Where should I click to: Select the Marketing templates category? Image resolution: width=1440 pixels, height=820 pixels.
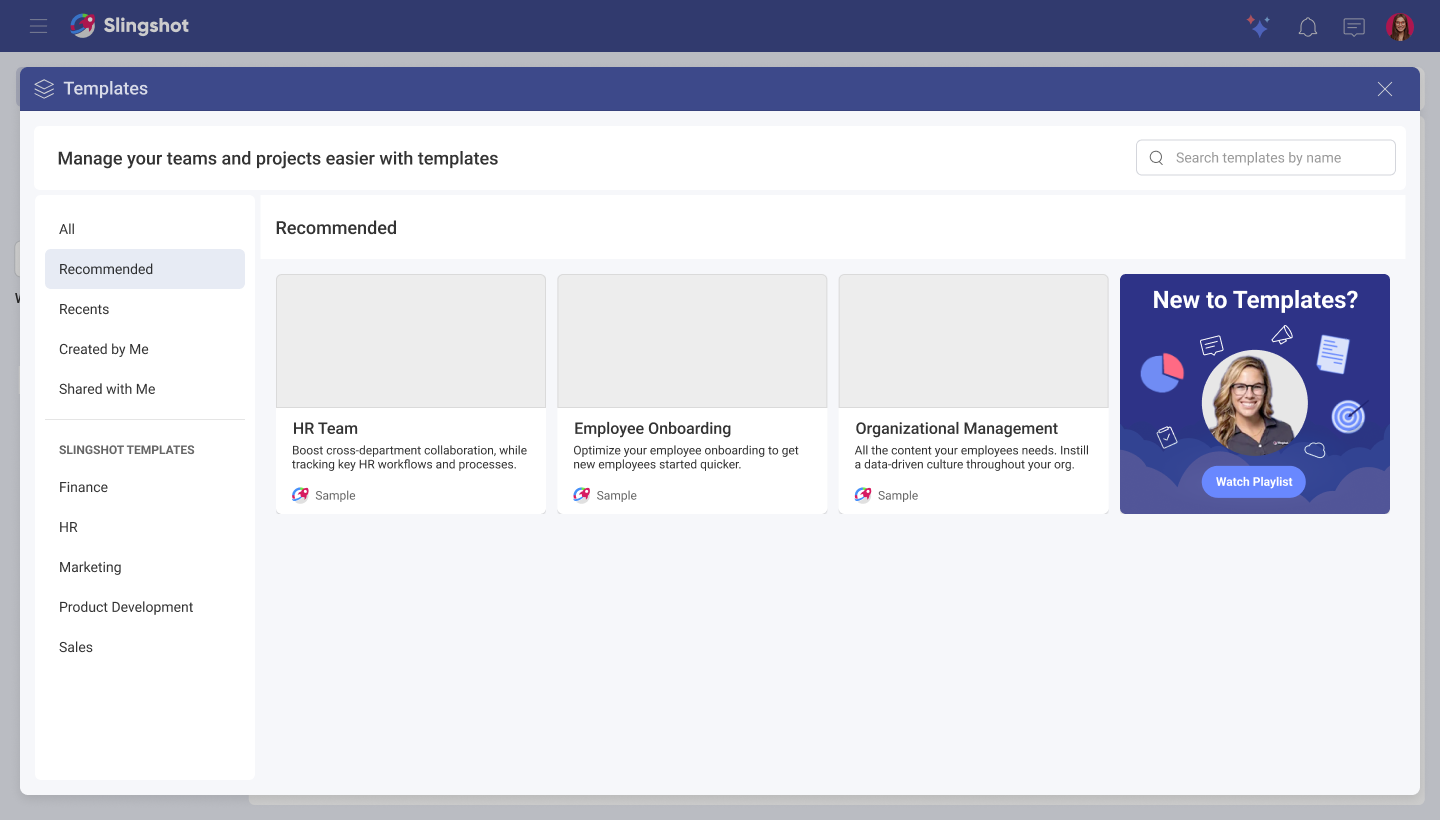[x=145, y=567]
